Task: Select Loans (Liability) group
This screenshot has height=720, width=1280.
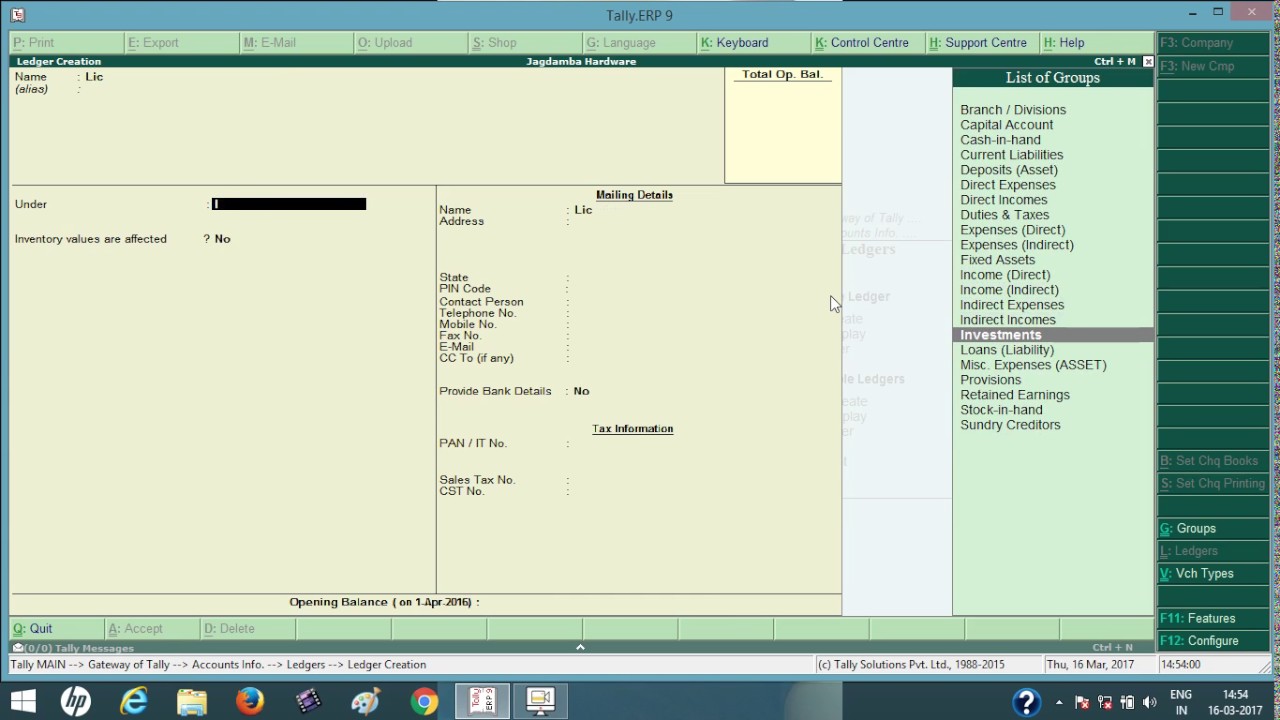Action: [1007, 350]
